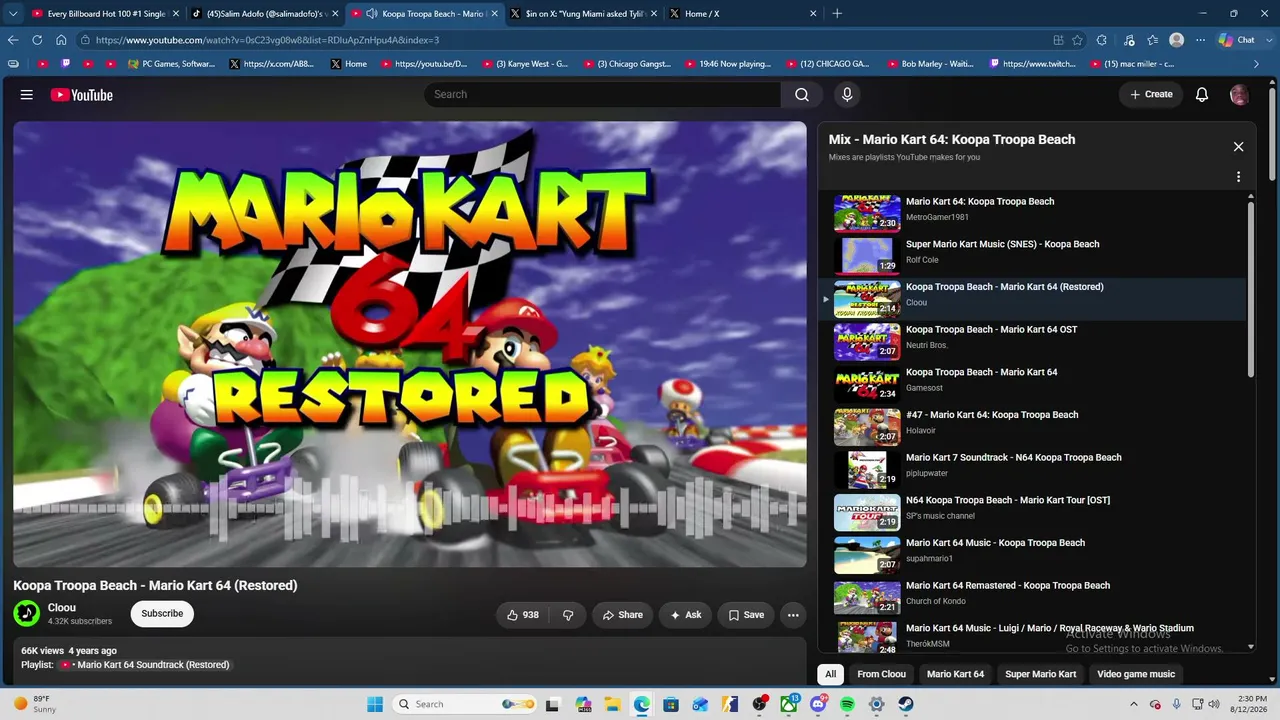1280x720 pixels.
Task: Open the Mix panel three-dot options
Action: point(1238,177)
